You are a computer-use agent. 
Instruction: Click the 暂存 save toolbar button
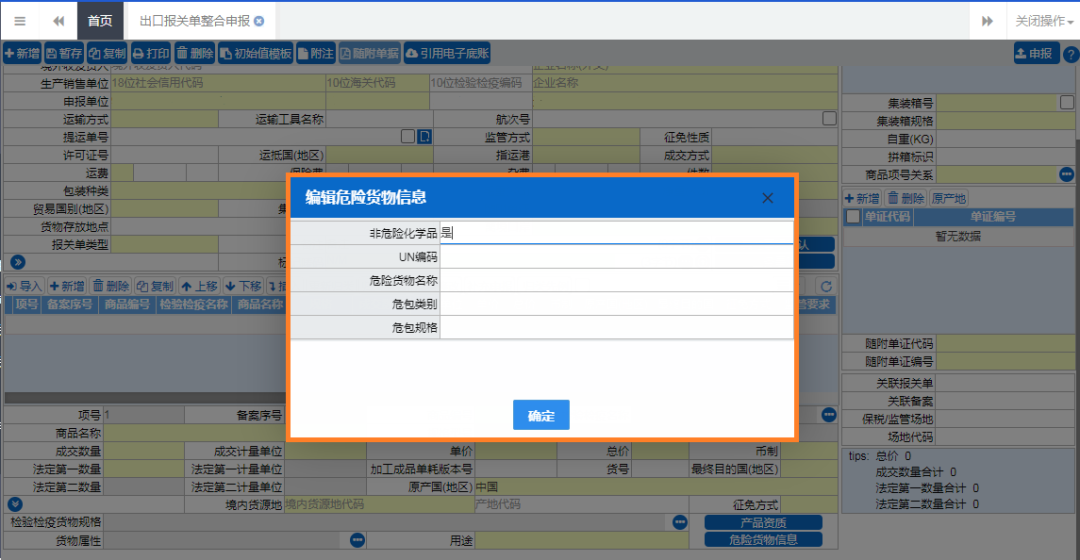tap(64, 54)
